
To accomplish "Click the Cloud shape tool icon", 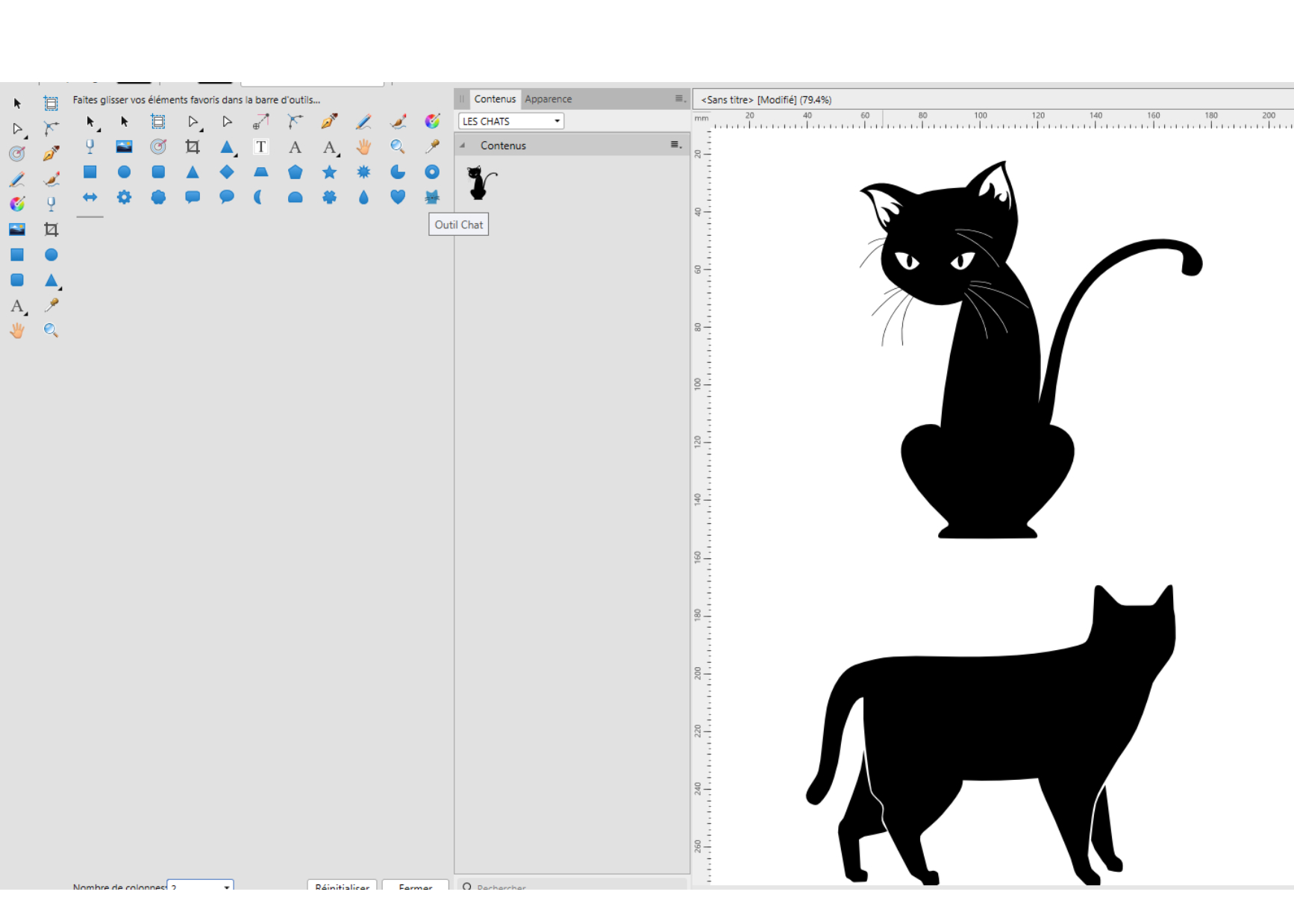I will point(158,197).
